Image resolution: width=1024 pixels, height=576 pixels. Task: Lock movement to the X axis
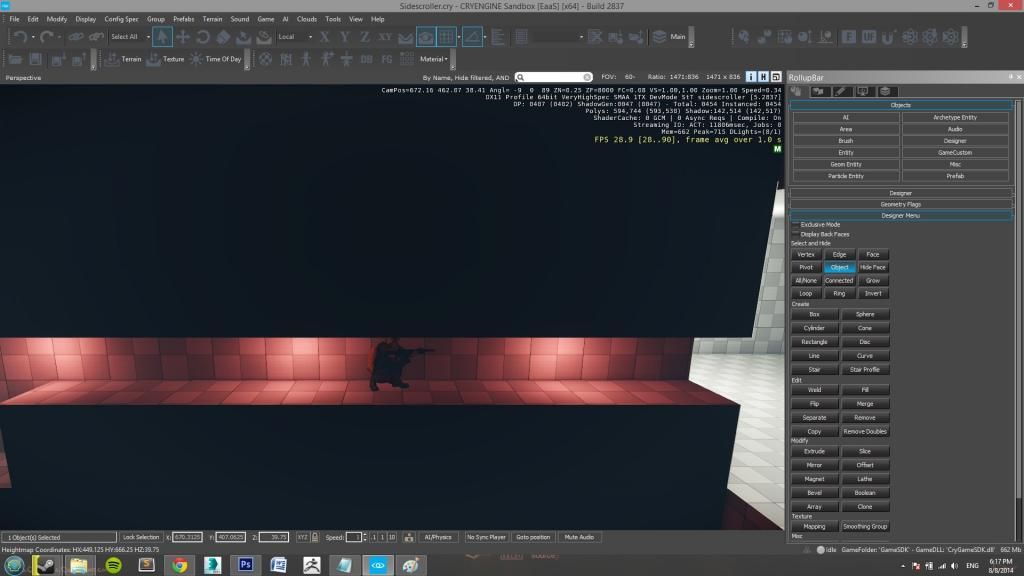coord(324,37)
